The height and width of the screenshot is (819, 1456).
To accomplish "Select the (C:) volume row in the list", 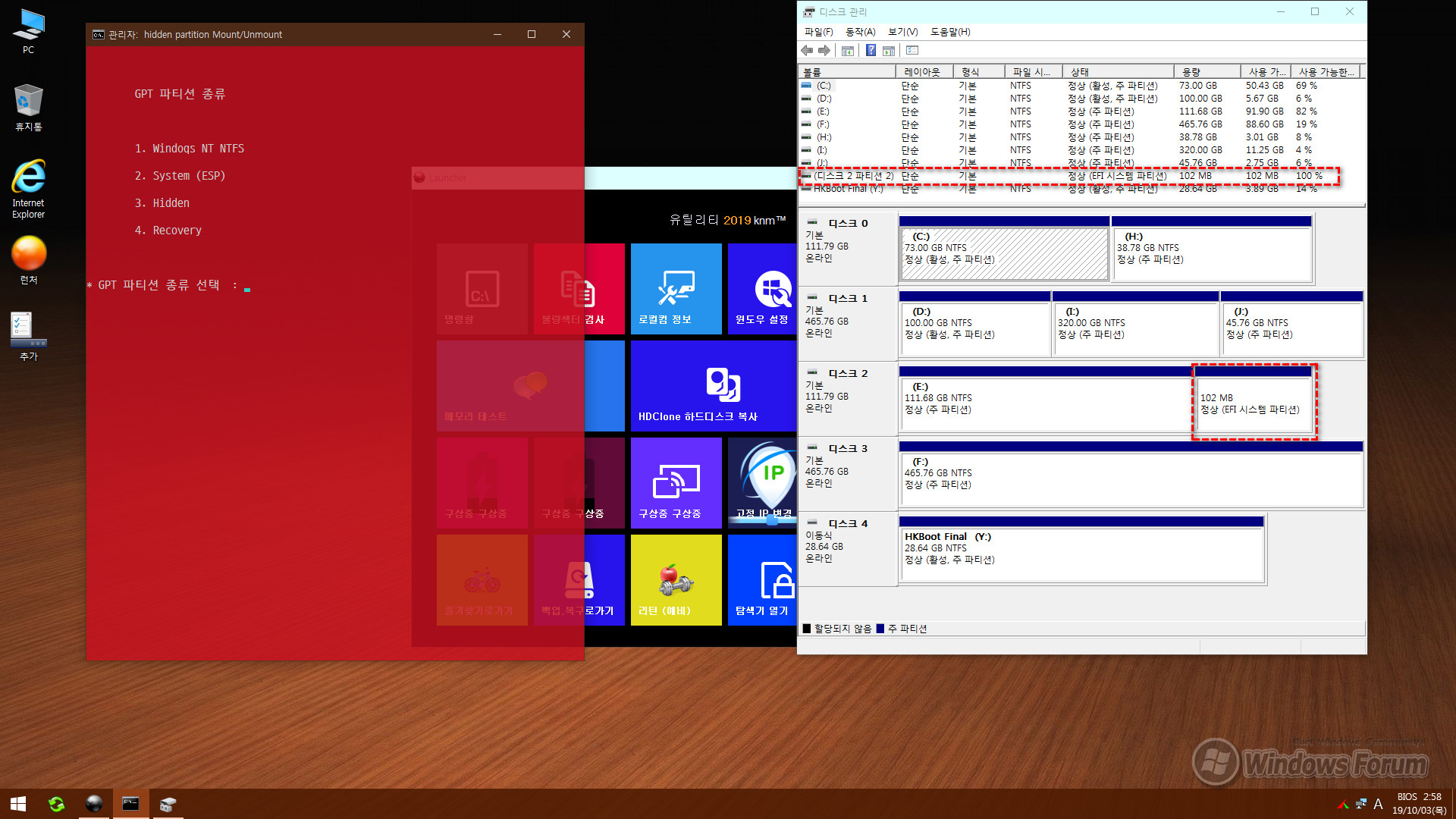I will pos(1081,86).
